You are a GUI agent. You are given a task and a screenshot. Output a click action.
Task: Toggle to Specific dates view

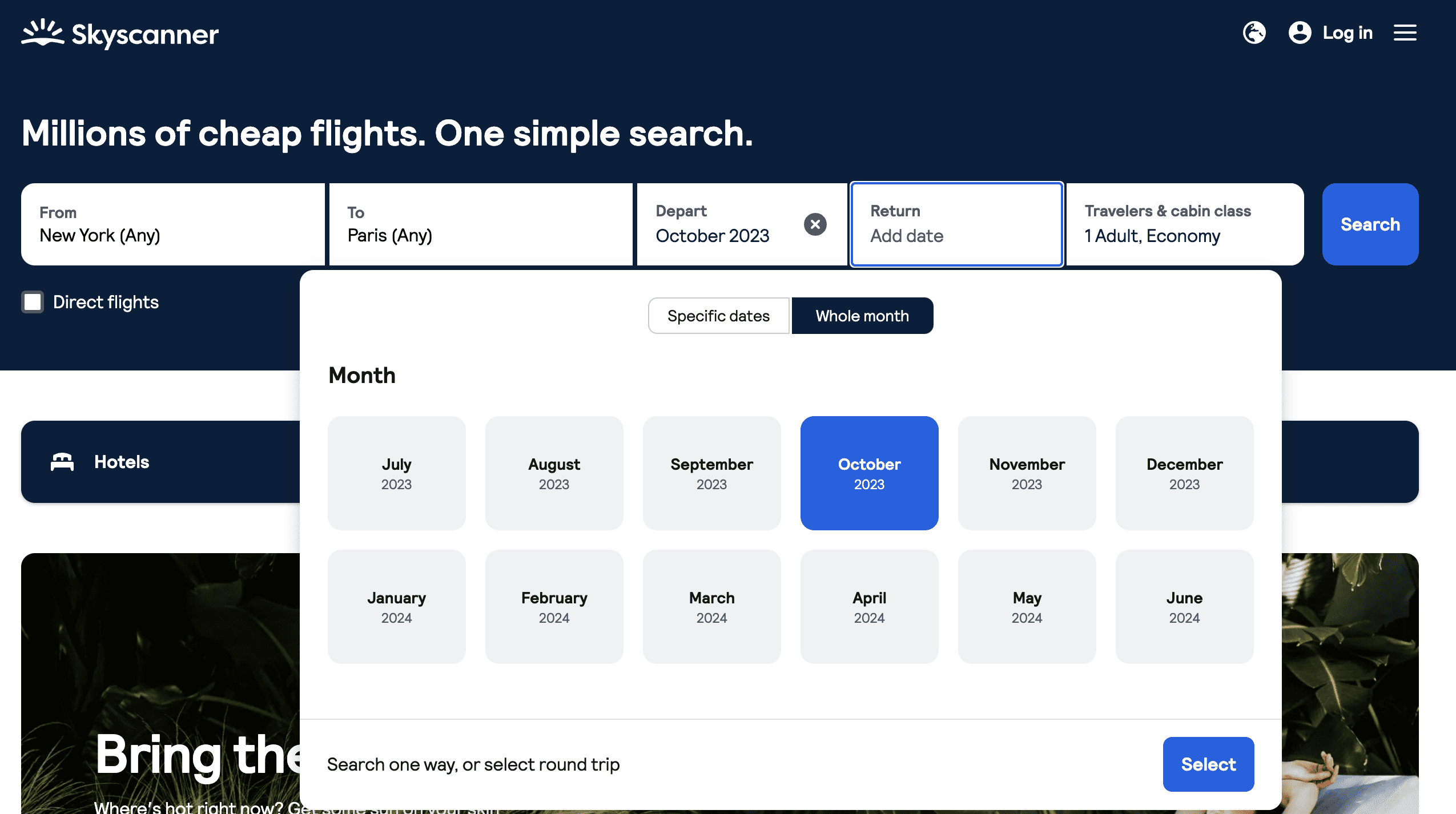(x=719, y=315)
